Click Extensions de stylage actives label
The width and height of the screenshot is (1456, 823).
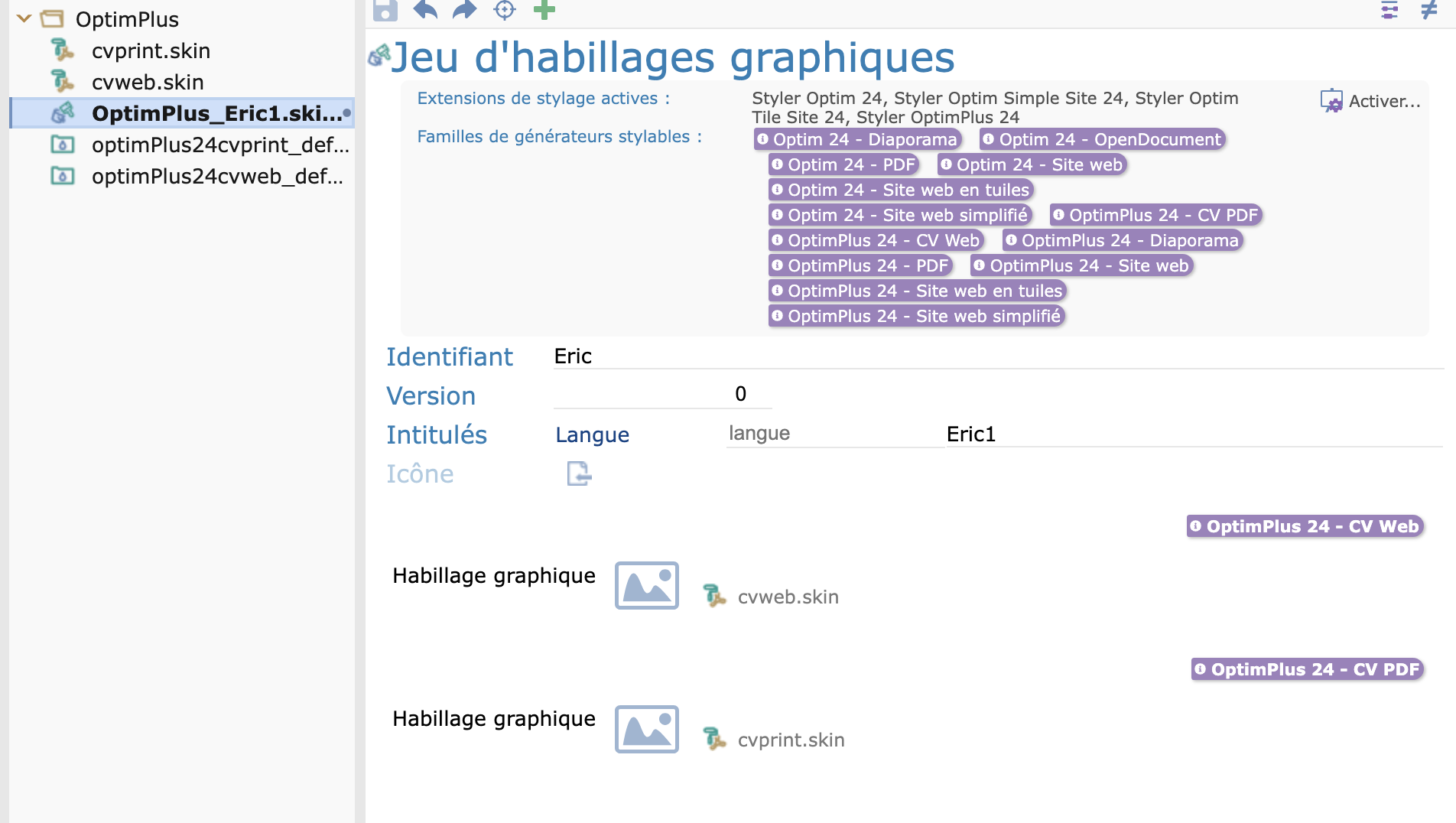point(543,99)
